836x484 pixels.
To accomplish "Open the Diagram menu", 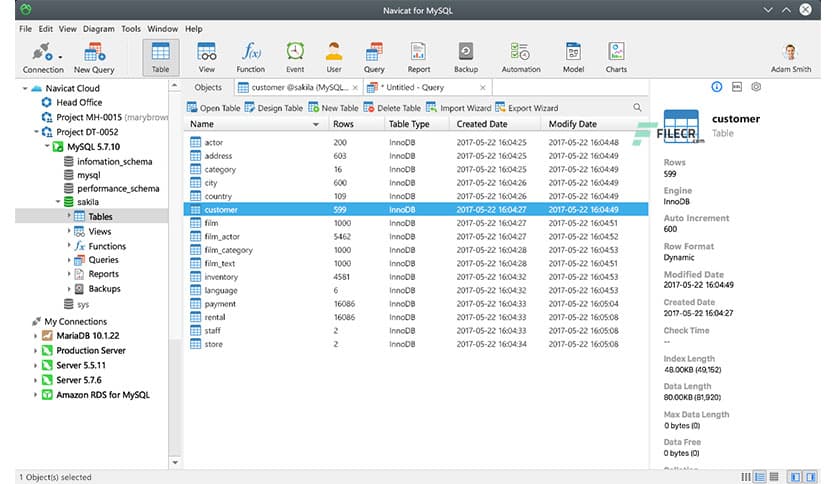I will [x=98, y=29].
